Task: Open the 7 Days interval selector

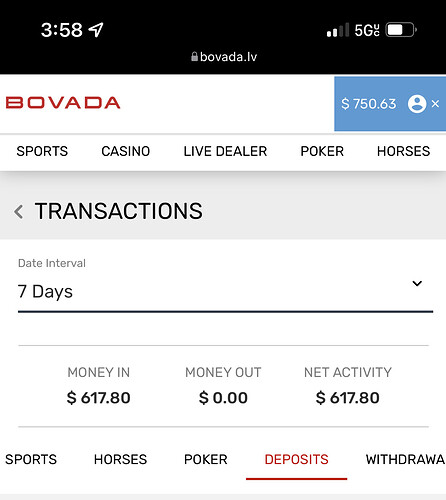Action: (225, 292)
